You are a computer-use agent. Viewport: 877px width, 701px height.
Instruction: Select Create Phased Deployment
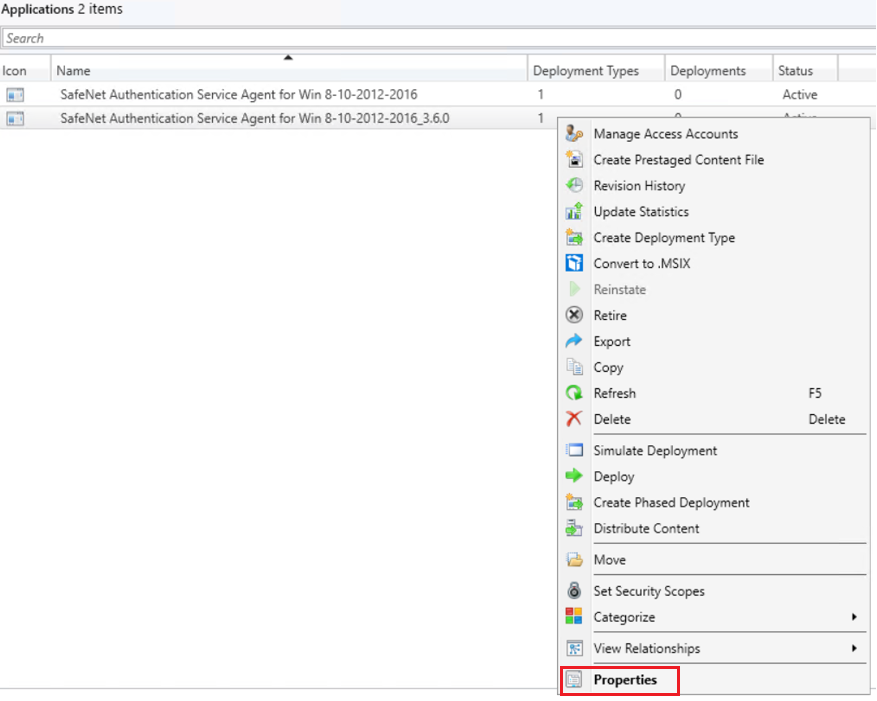pos(714,502)
